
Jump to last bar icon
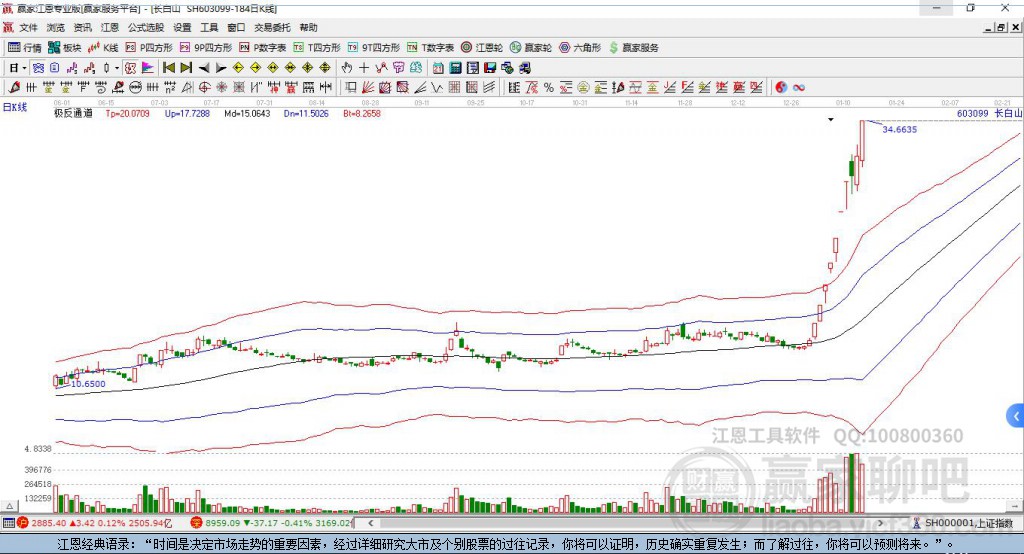[x=186, y=68]
